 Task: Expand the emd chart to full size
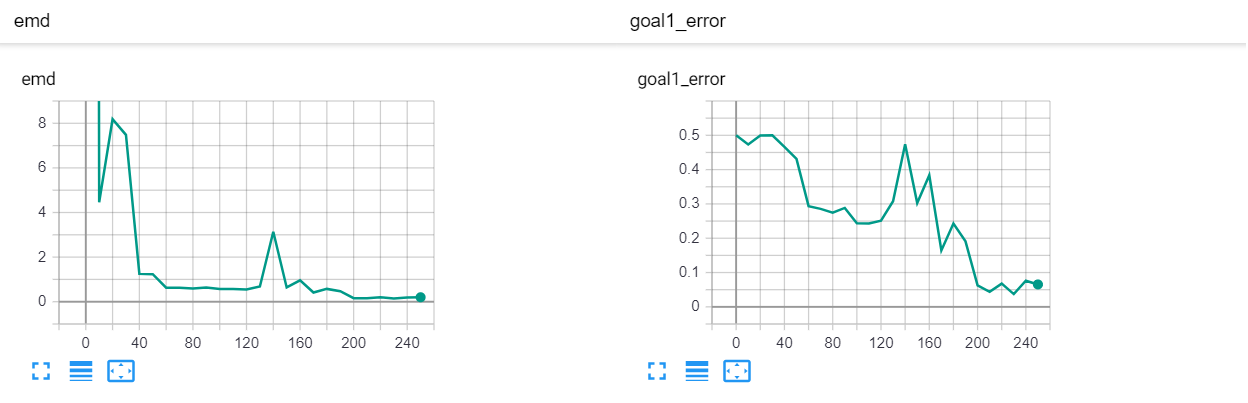coord(40,371)
